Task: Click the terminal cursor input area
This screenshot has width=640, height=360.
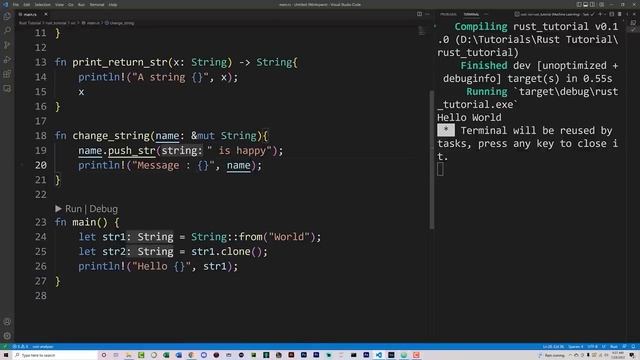Action: coord(440,169)
